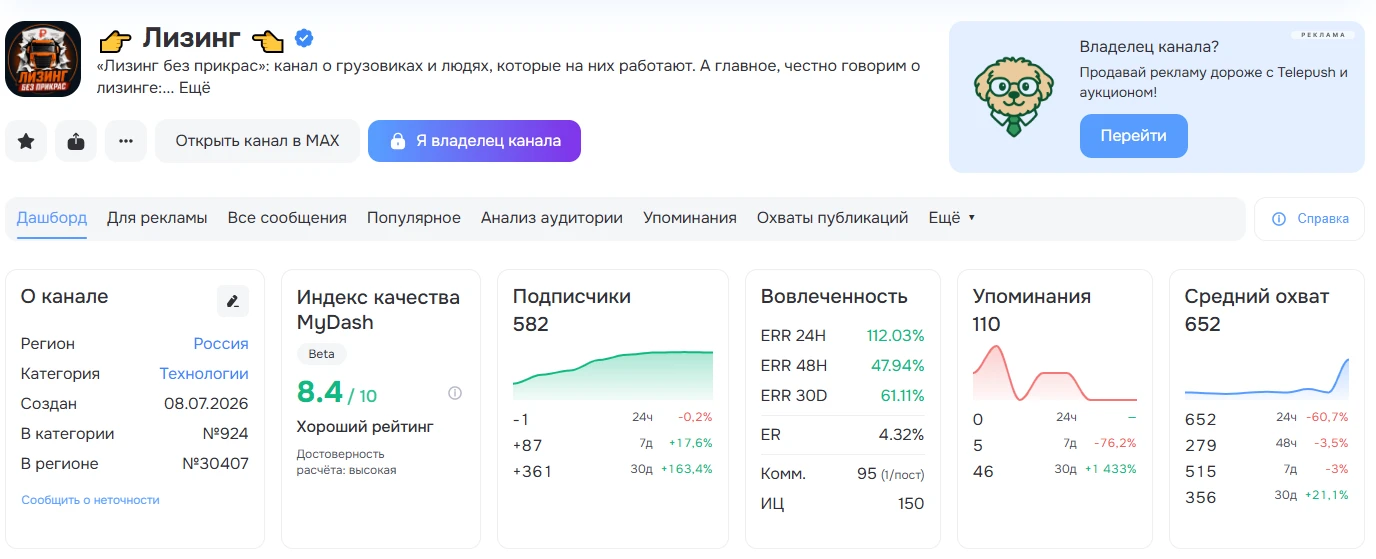Click the Хороший рейтинг label
This screenshot has width=1376, height=559.
click(365, 427)
